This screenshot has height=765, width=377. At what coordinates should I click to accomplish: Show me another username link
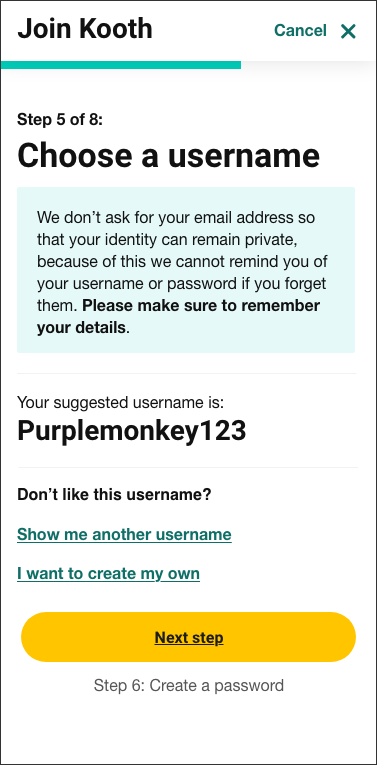click(x=124, y=535)
